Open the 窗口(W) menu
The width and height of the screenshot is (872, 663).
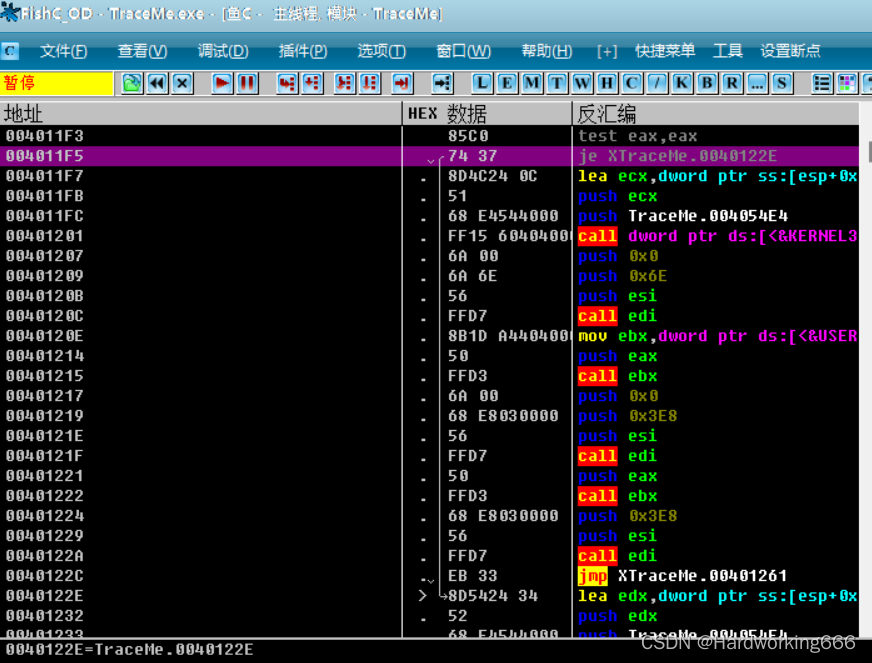coord(463,51)
